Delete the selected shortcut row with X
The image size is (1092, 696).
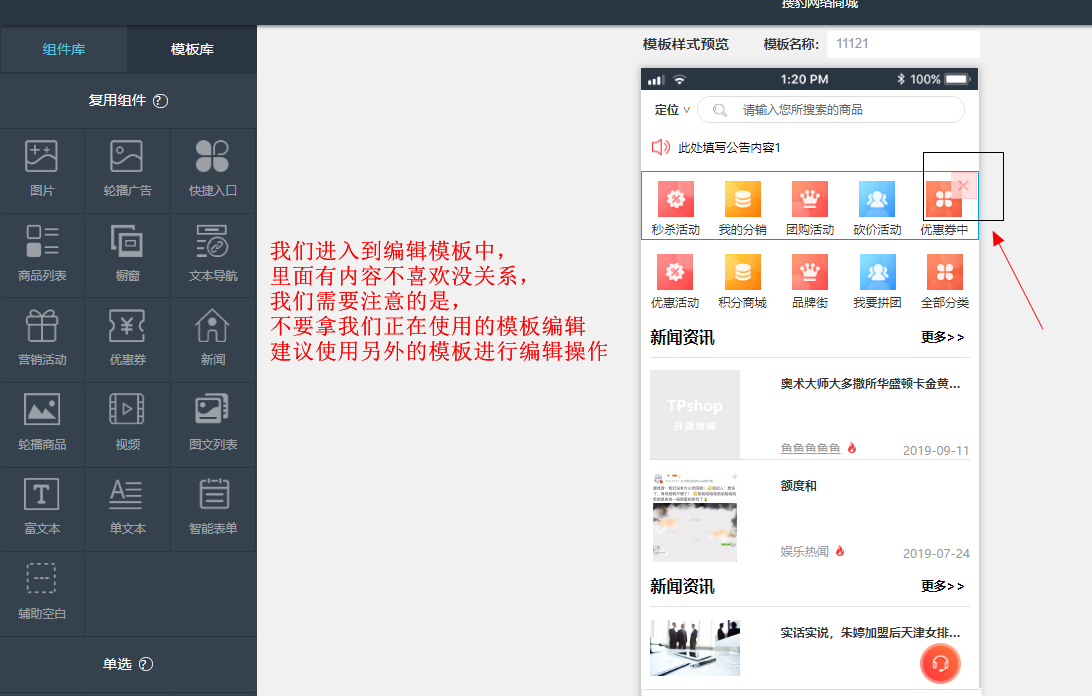click(x=963, y=185)
